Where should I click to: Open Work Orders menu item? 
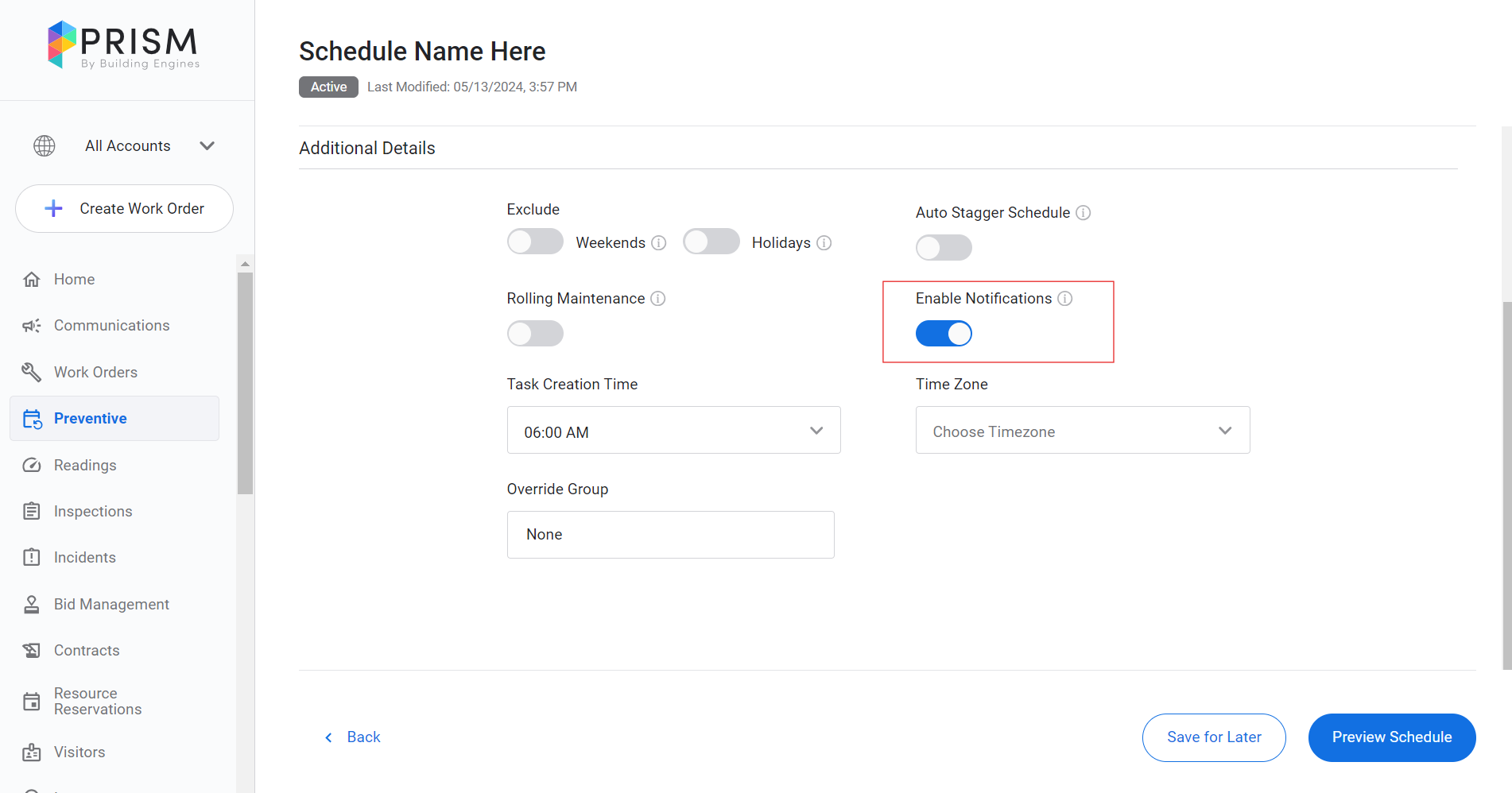pos(114,372)
